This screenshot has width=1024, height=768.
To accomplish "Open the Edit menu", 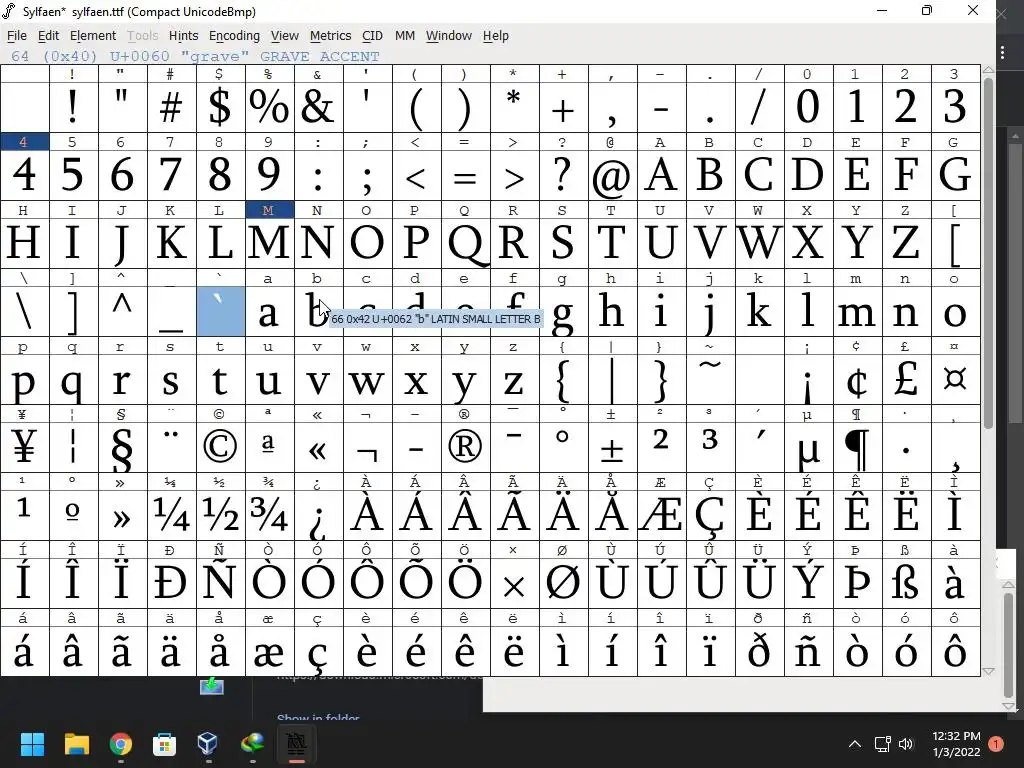I will pyautogui.click(x=48, y=36).
